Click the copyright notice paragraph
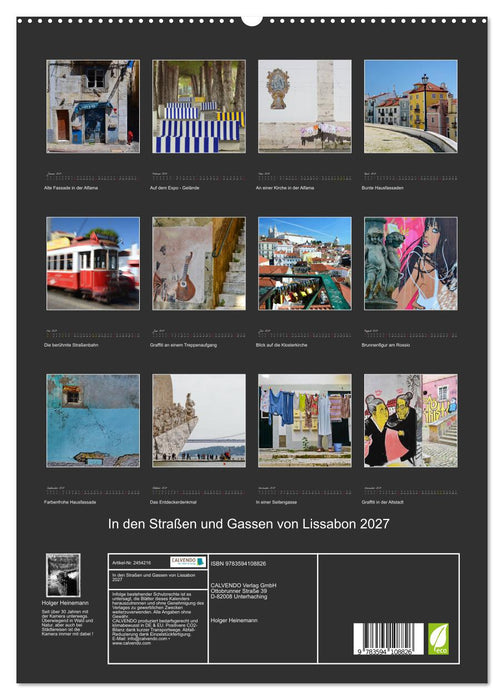Viewport: 504px width, 700px height. [158, 619]
